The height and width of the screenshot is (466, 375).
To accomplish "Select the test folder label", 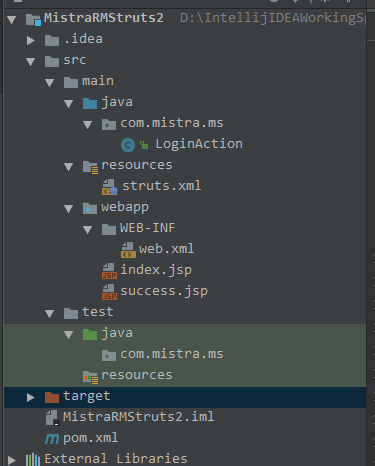I will (98, 312).
